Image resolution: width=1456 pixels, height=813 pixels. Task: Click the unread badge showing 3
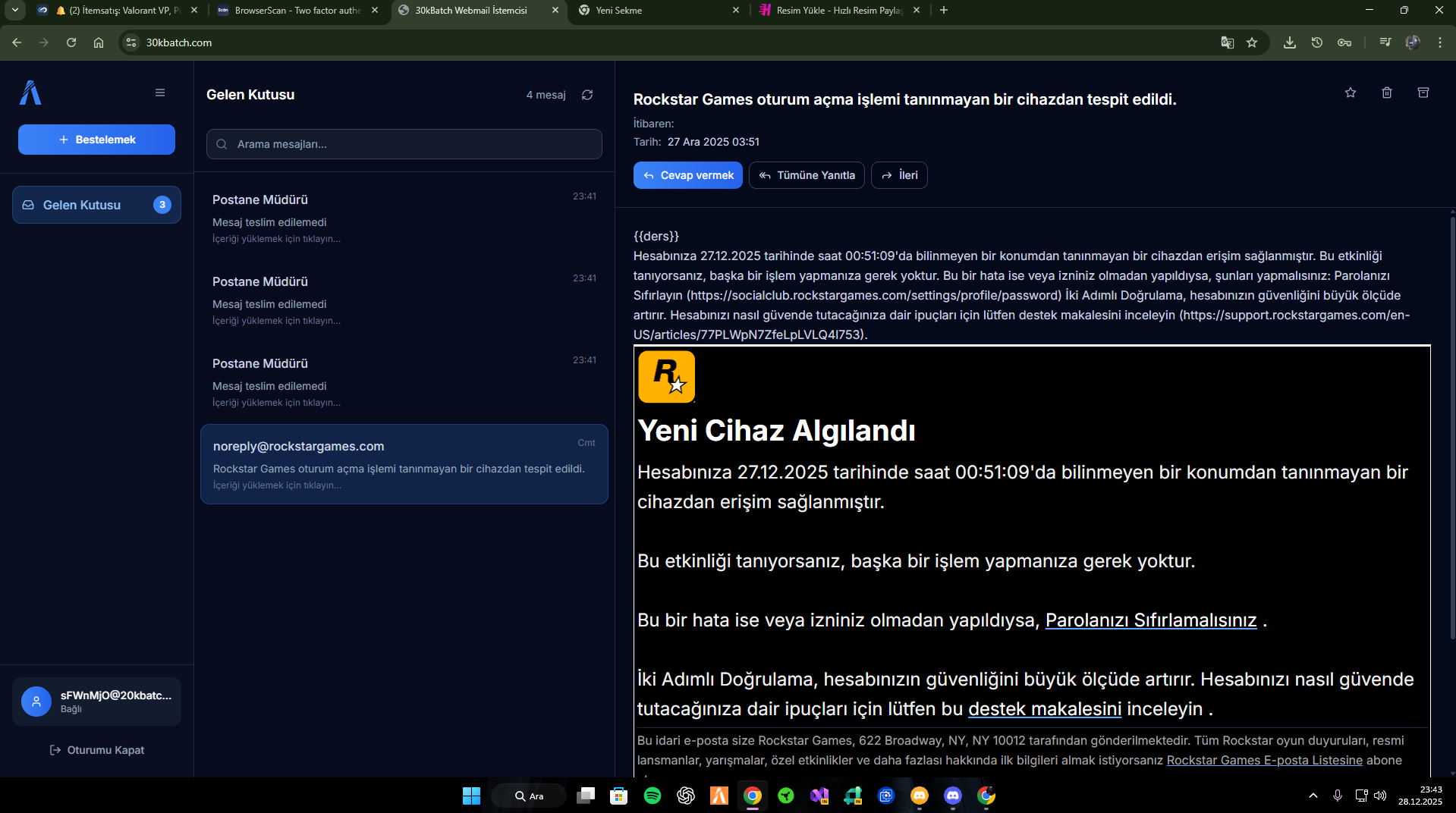point(162,205)
